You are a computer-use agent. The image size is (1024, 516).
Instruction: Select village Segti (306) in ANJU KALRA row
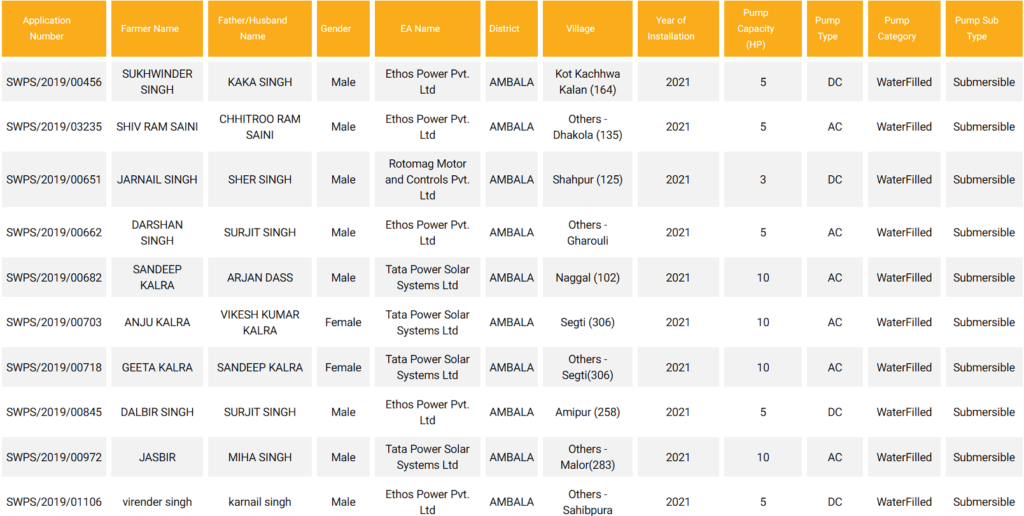tap(588, 323)
